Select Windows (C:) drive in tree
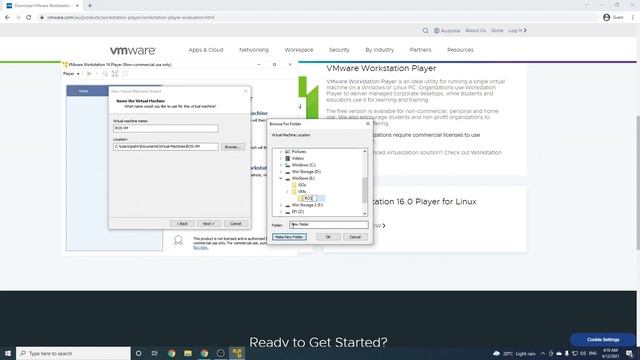 tap(303, 165)
